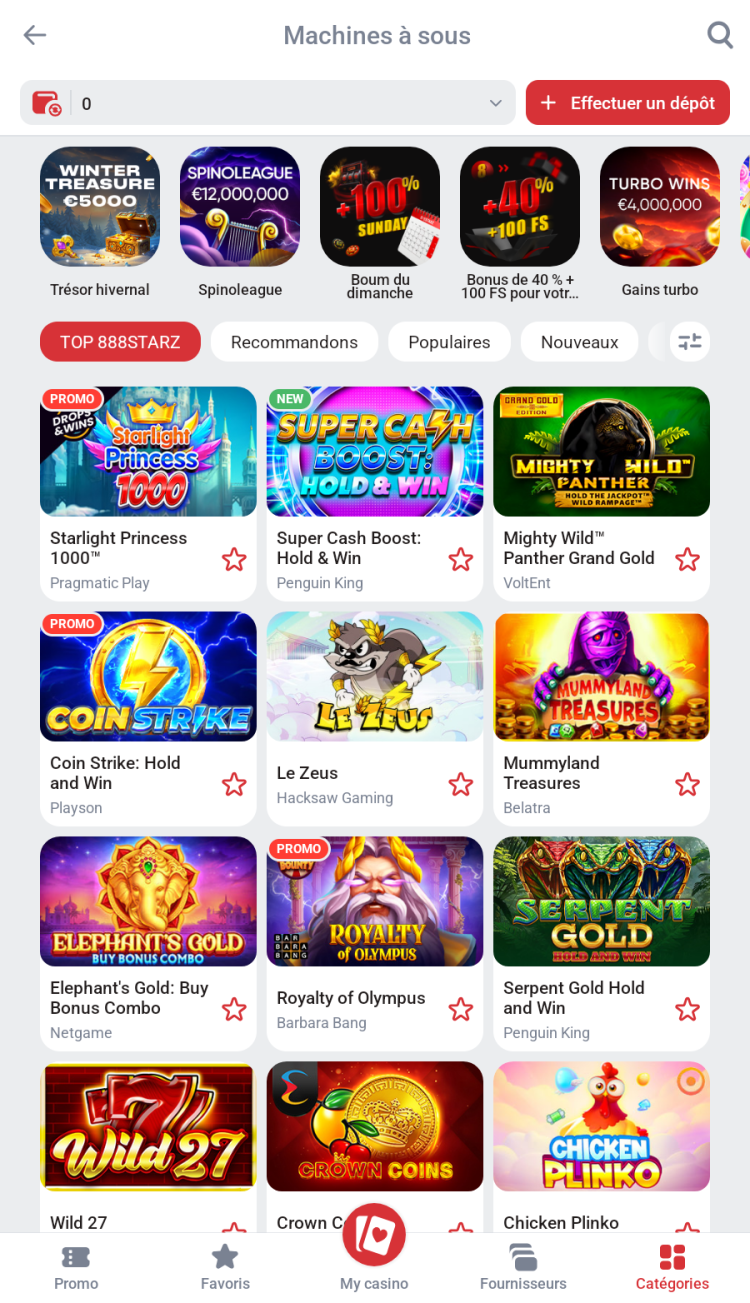The width and height of the screenshot is (750, 1303).
Task: Mark Serpent Gold Hold and Win favorite
Action: pyautogui.click(x=688, y=1010)
